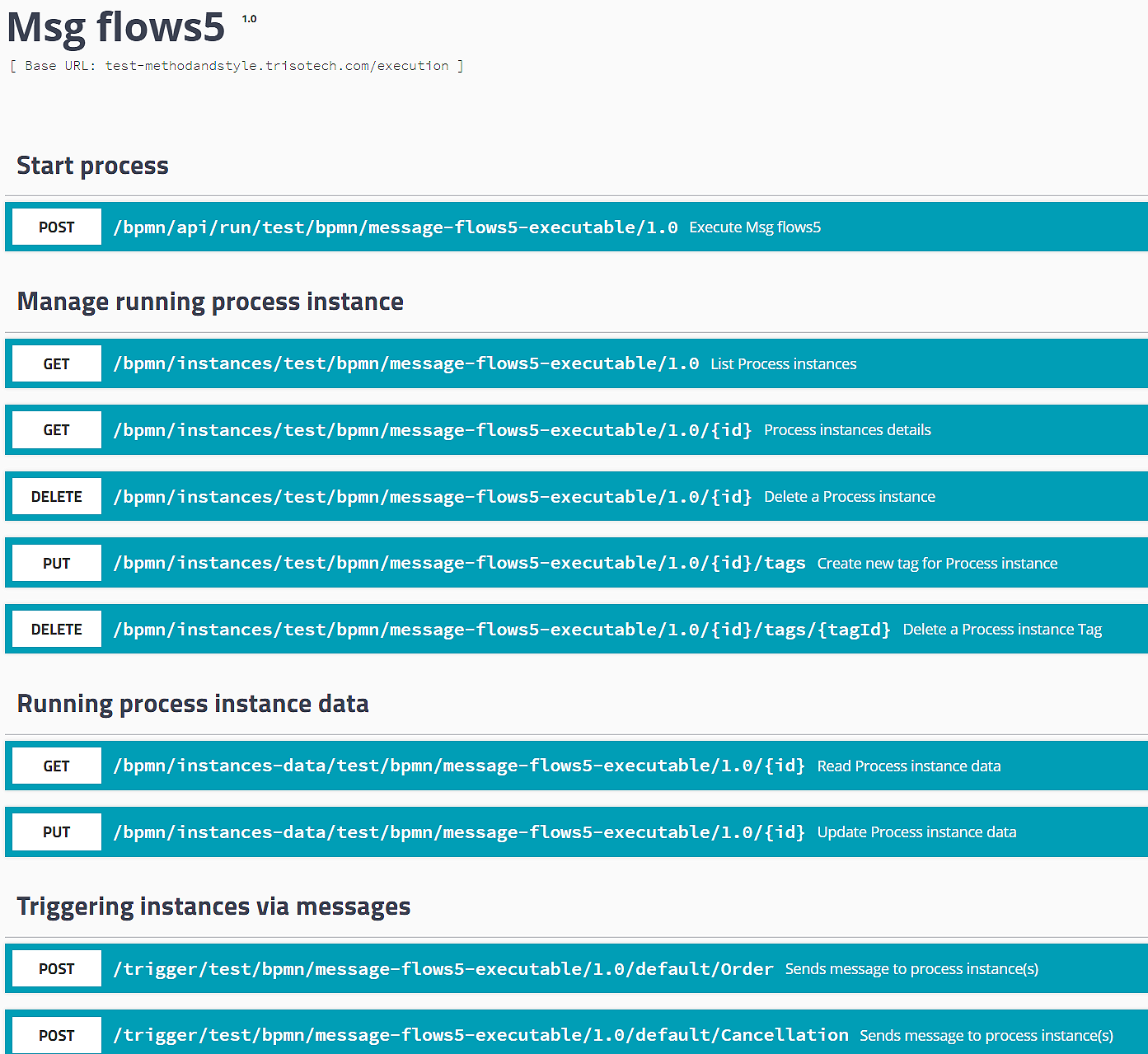The width and height of the screenshot is (1148, 1054).
Task: Open the path ending in /tags/{tagId}
Action: click(501, 630)
